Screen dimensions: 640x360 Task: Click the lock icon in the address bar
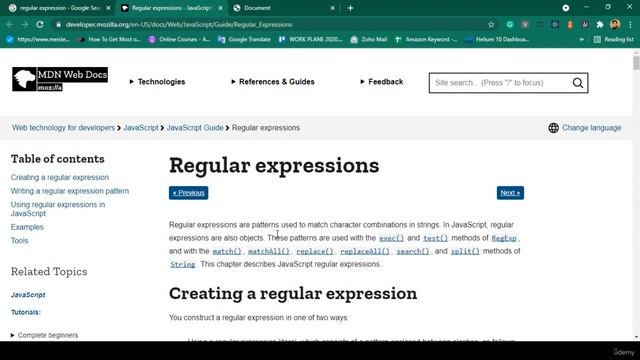coord(58,24)
